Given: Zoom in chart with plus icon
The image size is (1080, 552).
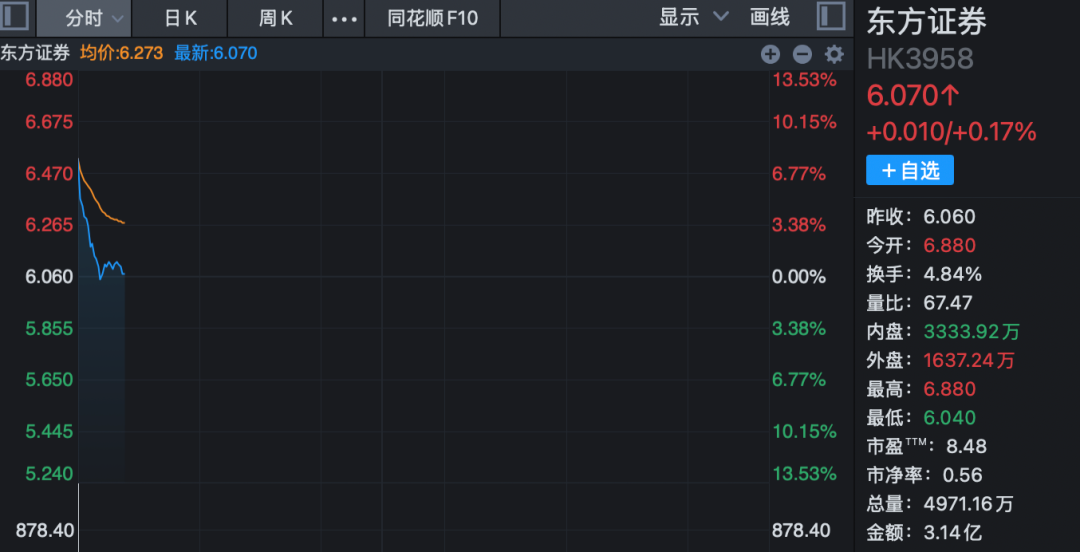Looking at the screenshot, I should click(769, 54).
